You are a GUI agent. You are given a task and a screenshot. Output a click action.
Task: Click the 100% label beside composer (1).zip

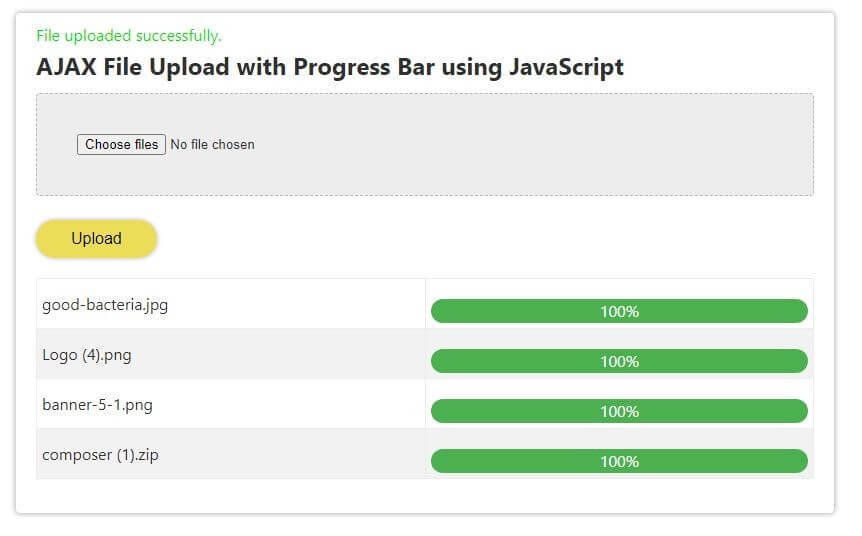click(619, 462)
